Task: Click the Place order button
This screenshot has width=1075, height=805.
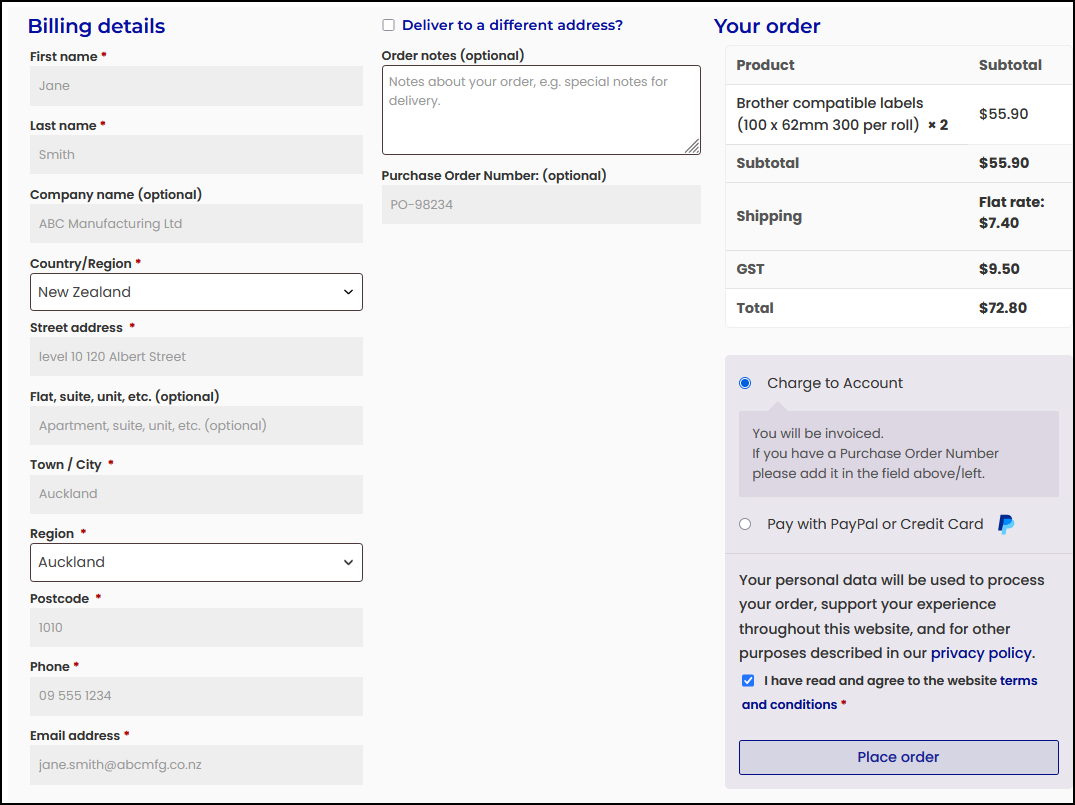Action: (x=898, y=757)
